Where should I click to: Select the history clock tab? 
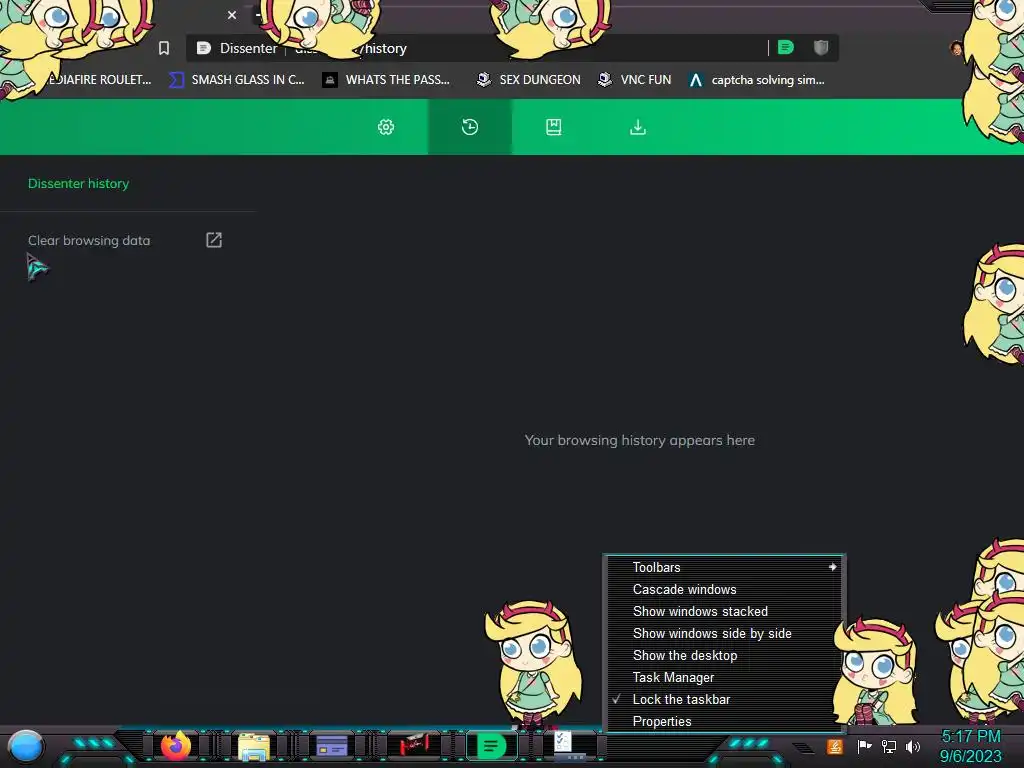[470, 127]
